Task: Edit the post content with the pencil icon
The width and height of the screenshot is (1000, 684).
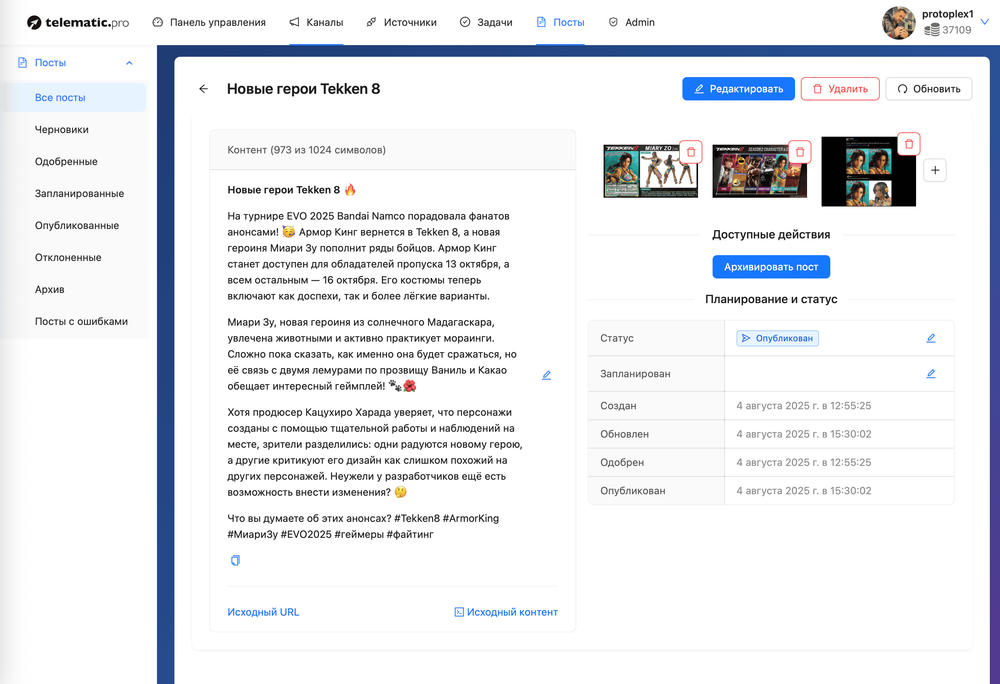Action: (x=547, y=375)
